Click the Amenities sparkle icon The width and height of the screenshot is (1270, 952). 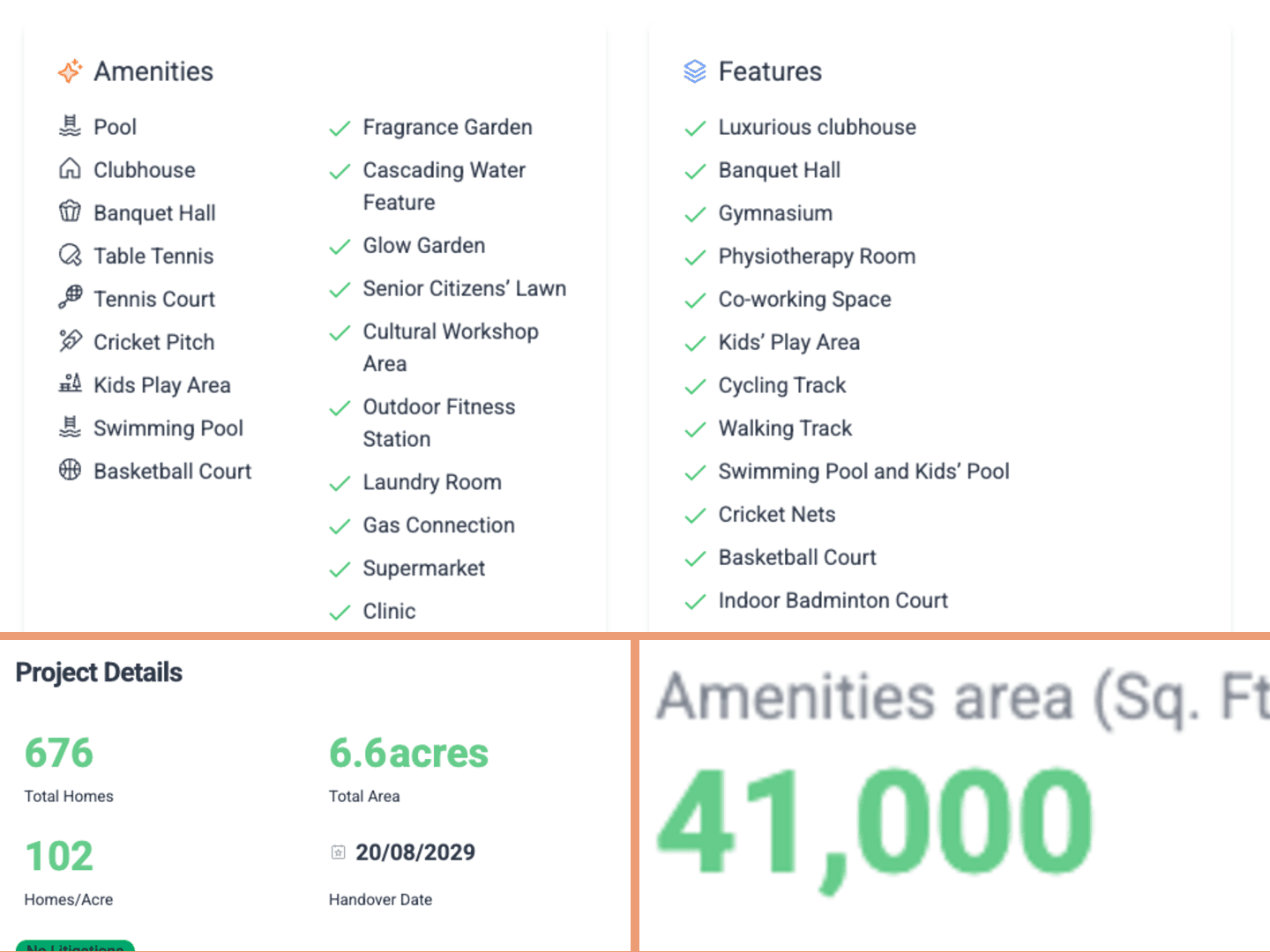[x=70, y=71]
